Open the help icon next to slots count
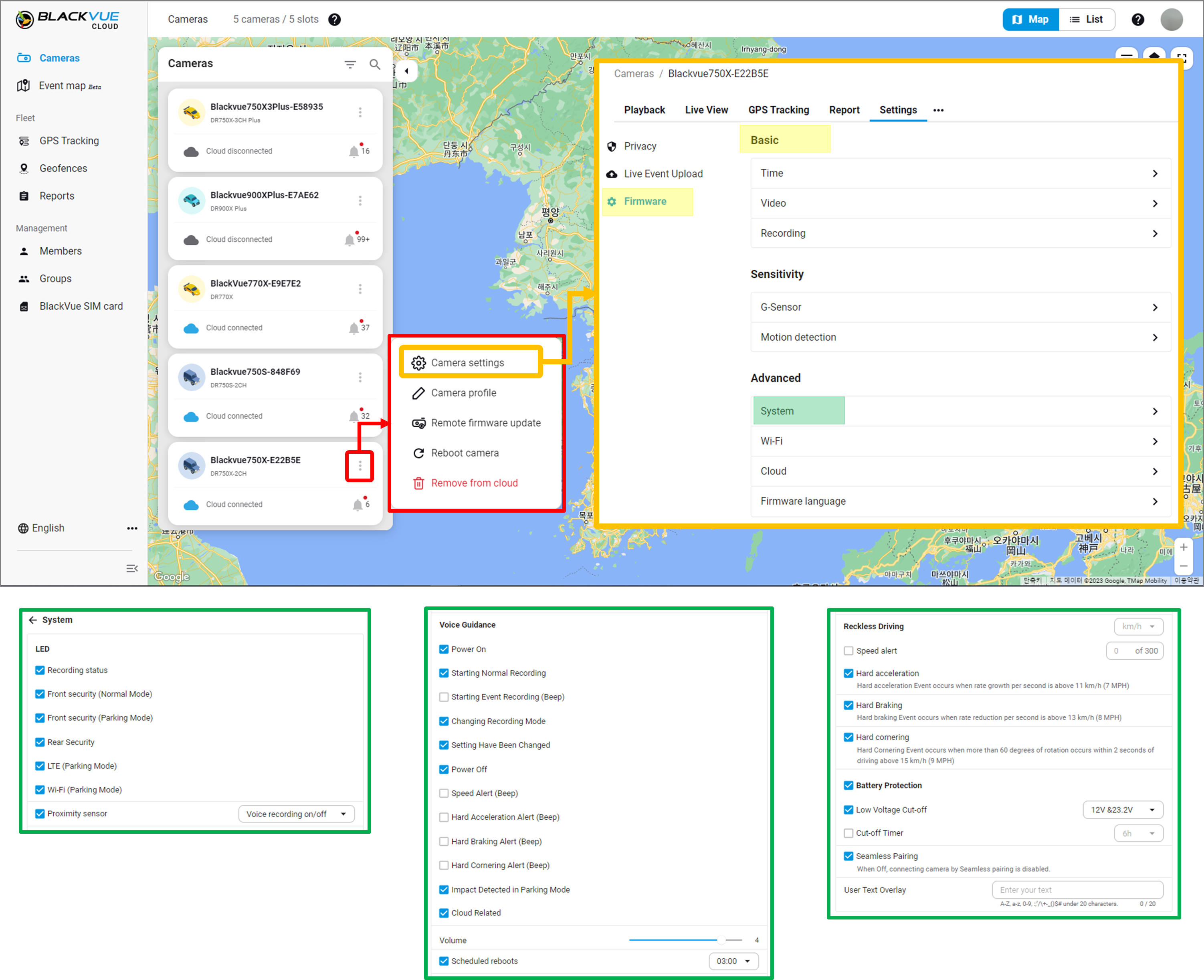The width and height of the screenshot is (1204, 980). pos(335,20)
